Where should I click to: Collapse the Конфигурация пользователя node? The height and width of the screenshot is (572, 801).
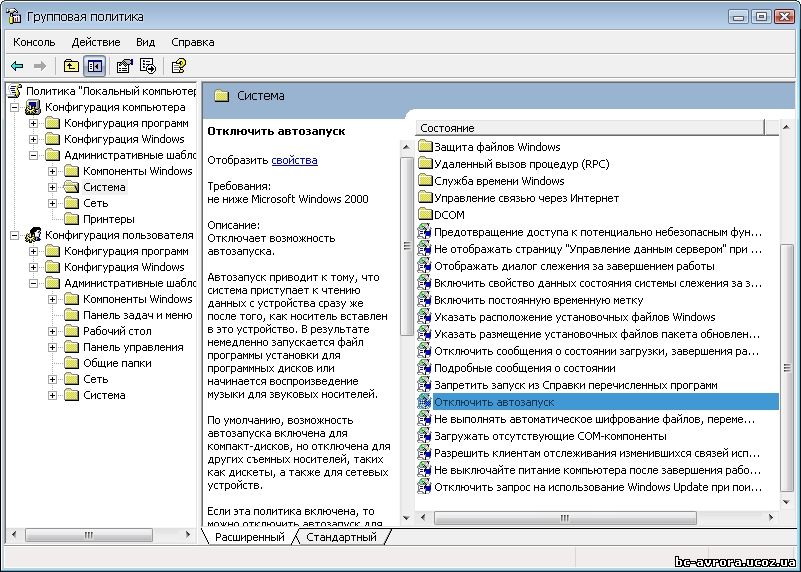tap(14, 235)
